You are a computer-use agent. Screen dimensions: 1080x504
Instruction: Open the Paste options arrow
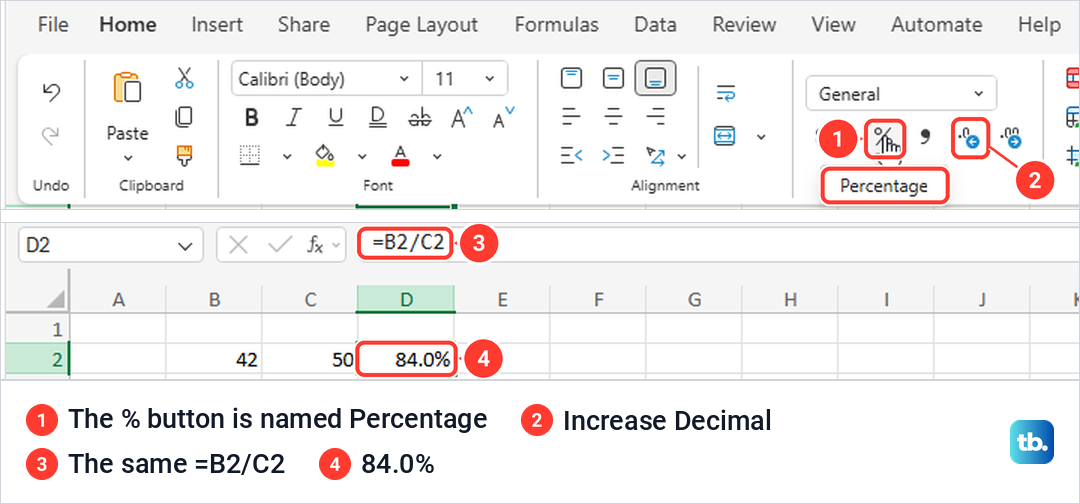coord(127,158)
